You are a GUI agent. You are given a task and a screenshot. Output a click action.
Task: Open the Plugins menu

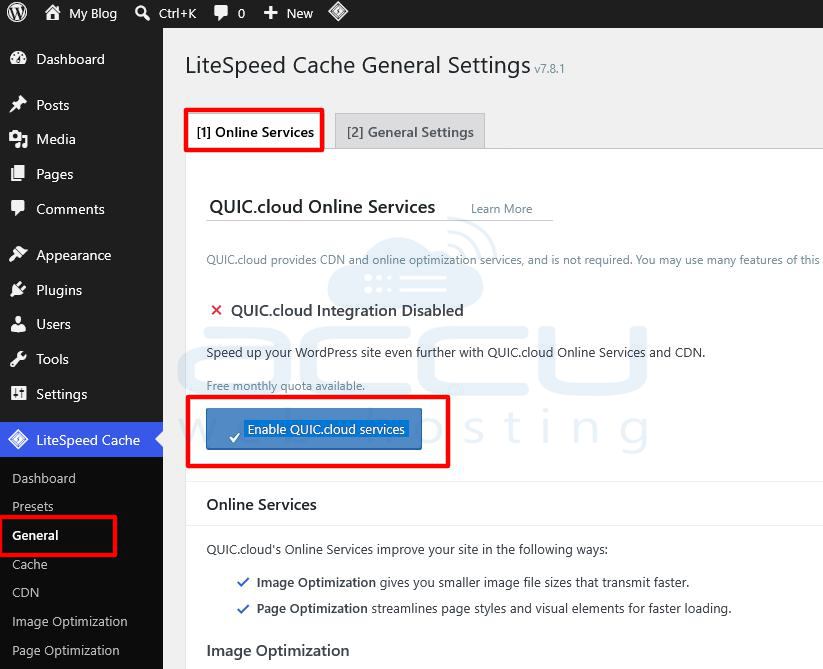pos(81,290)
